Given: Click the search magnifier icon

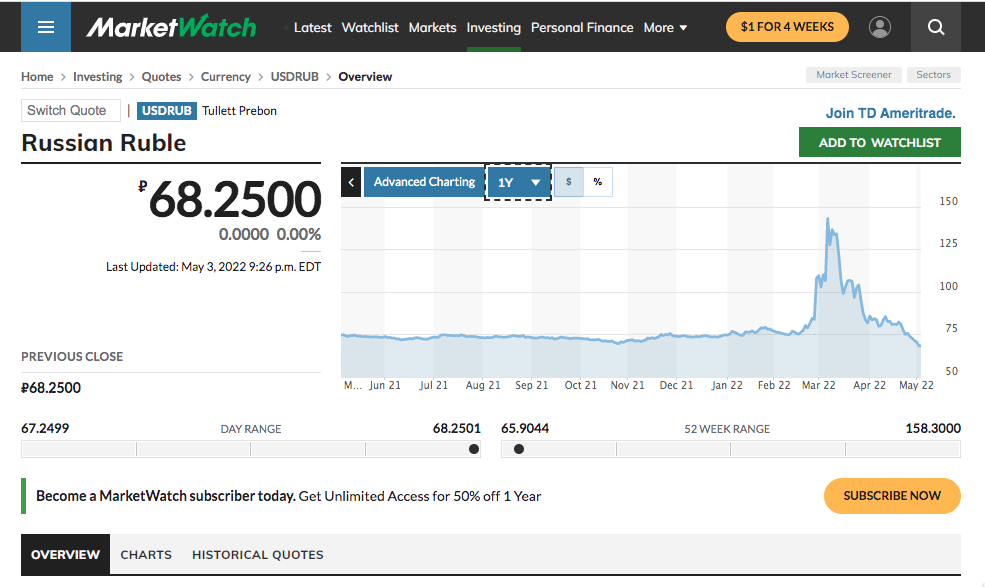Looking at the screenshot, I should click(x=936, y=27).
